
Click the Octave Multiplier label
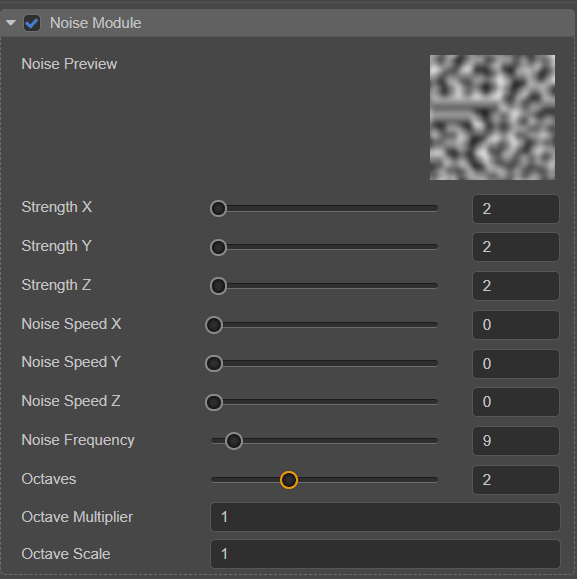77,517
